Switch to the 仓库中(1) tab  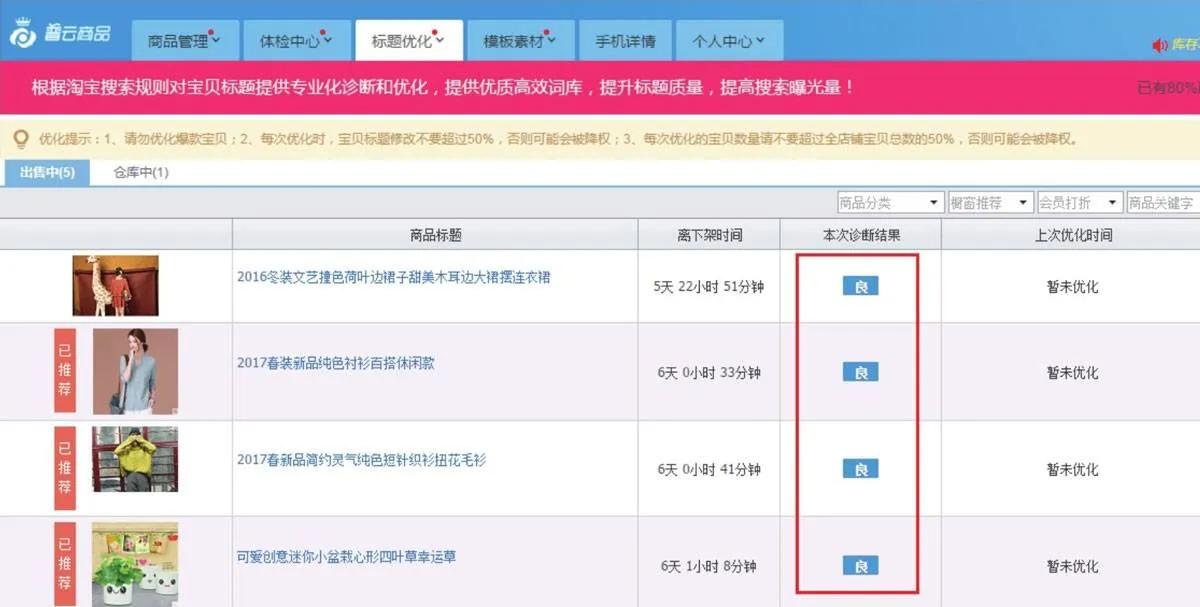140,172
